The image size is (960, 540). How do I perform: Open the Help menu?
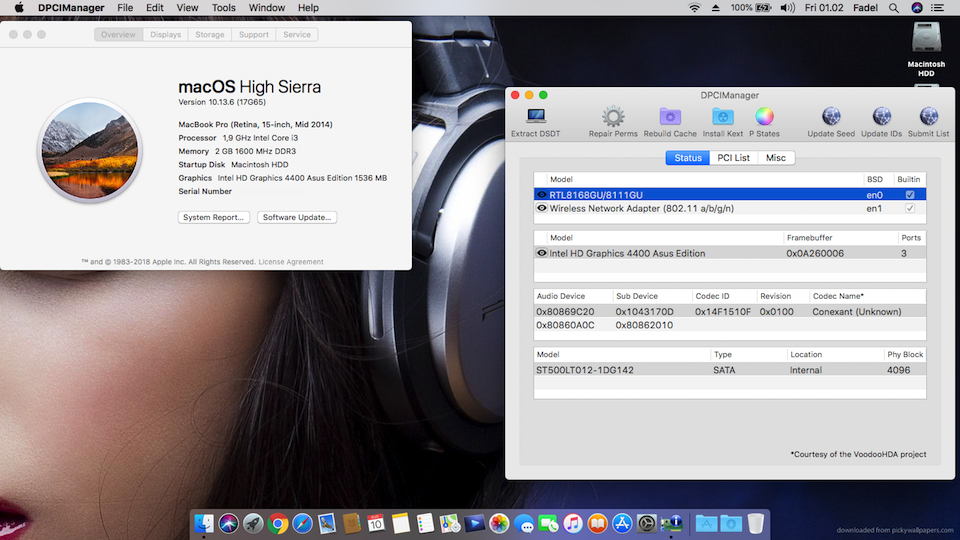coord(308,8)
